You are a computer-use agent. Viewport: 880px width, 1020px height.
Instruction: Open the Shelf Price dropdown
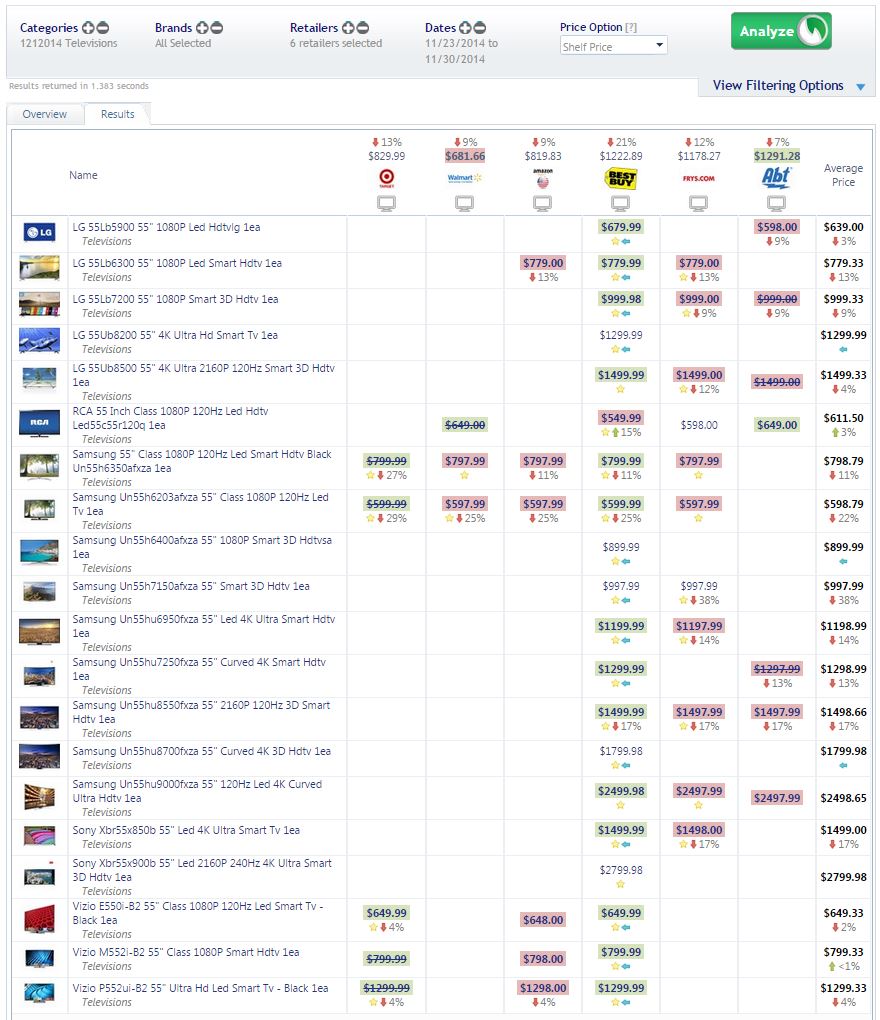tap(613, 46)
